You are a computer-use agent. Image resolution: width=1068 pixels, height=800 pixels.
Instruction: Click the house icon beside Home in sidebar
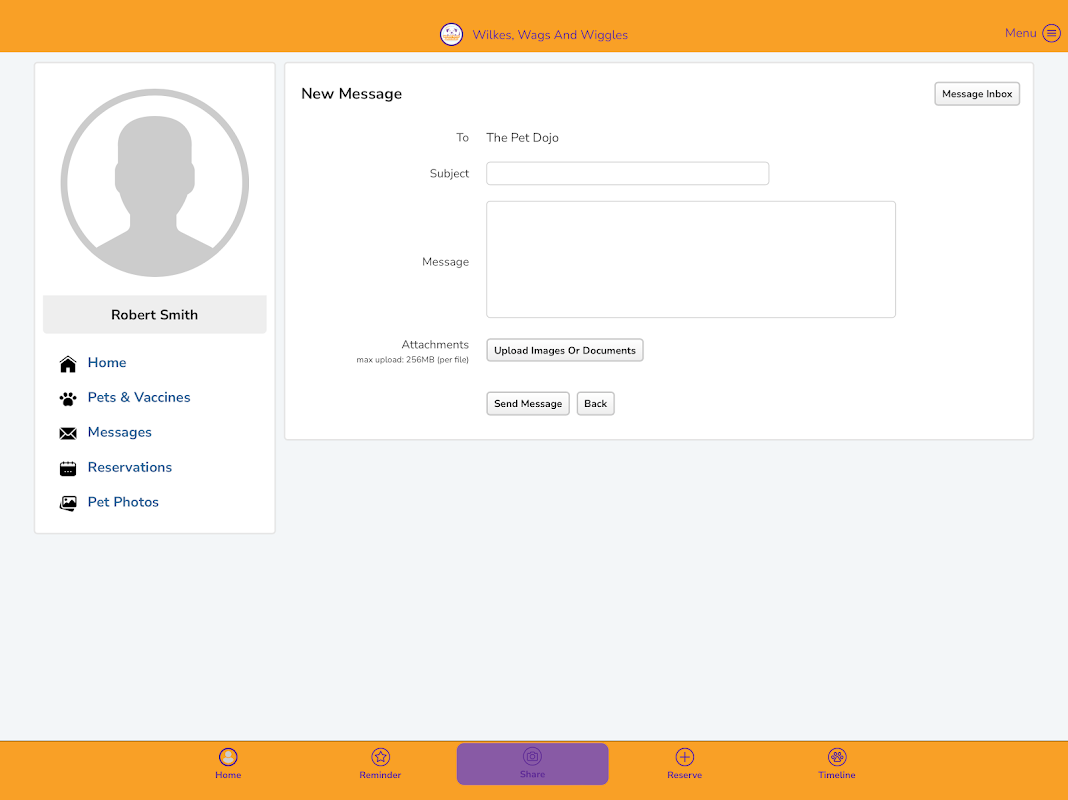tap(68, 364)
